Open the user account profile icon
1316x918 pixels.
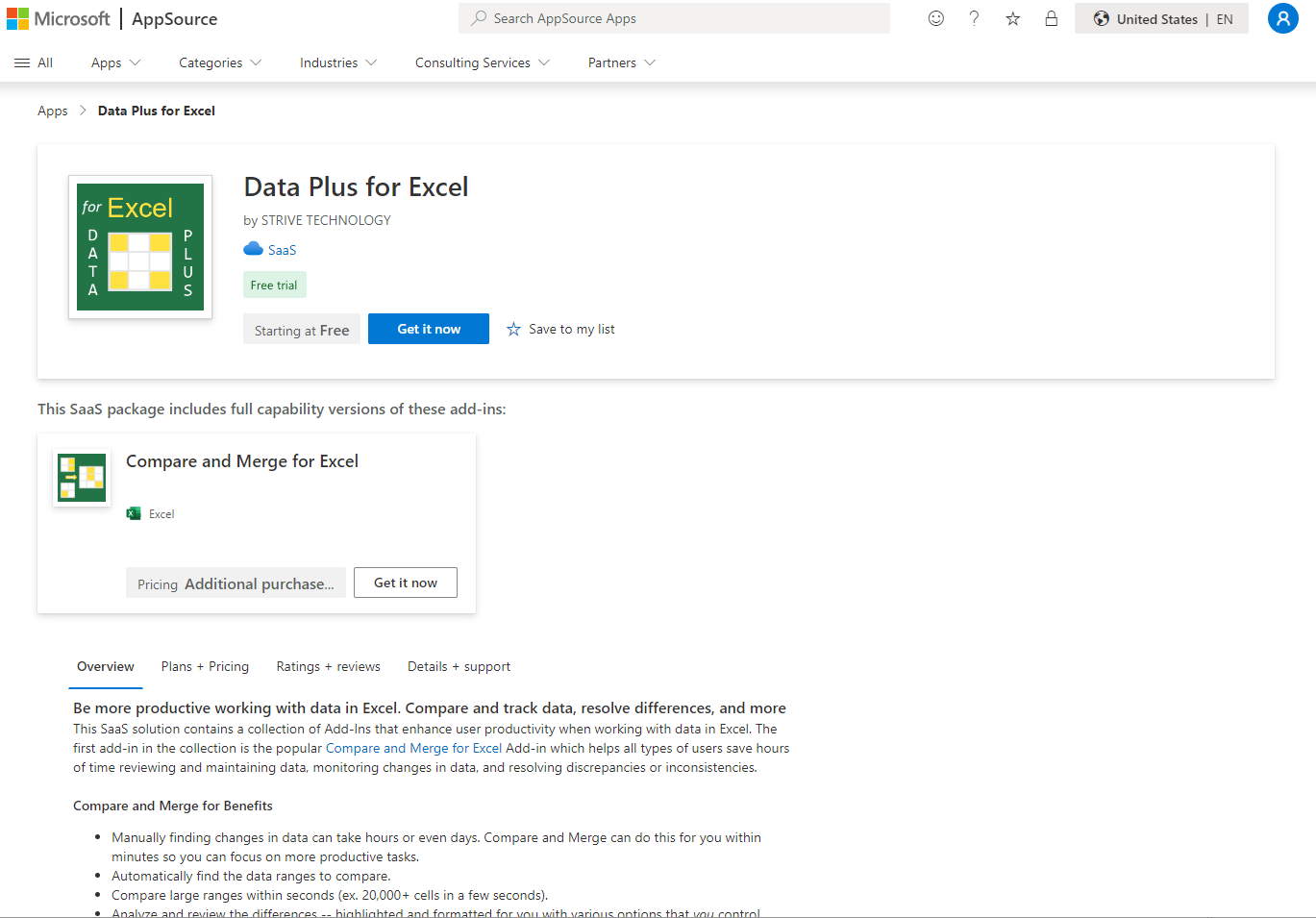click(x=1282, y=18)
